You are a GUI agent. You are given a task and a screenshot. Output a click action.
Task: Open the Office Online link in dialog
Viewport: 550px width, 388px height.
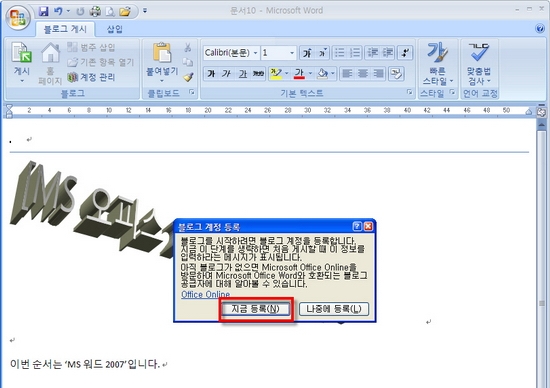click(x=206, y=294)
